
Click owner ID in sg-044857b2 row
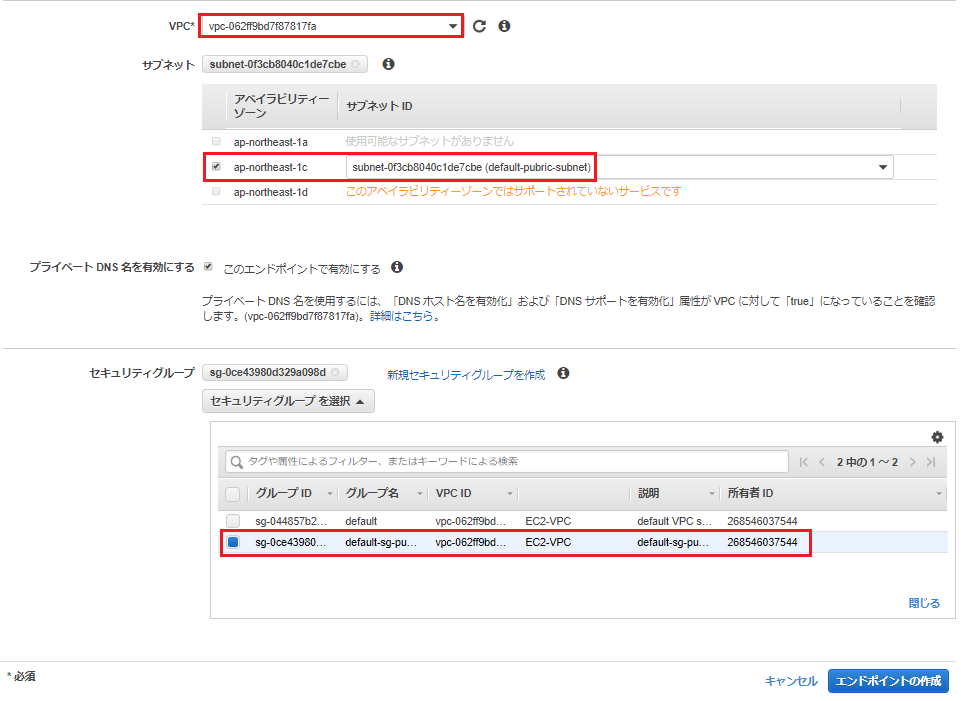(762, 521)
